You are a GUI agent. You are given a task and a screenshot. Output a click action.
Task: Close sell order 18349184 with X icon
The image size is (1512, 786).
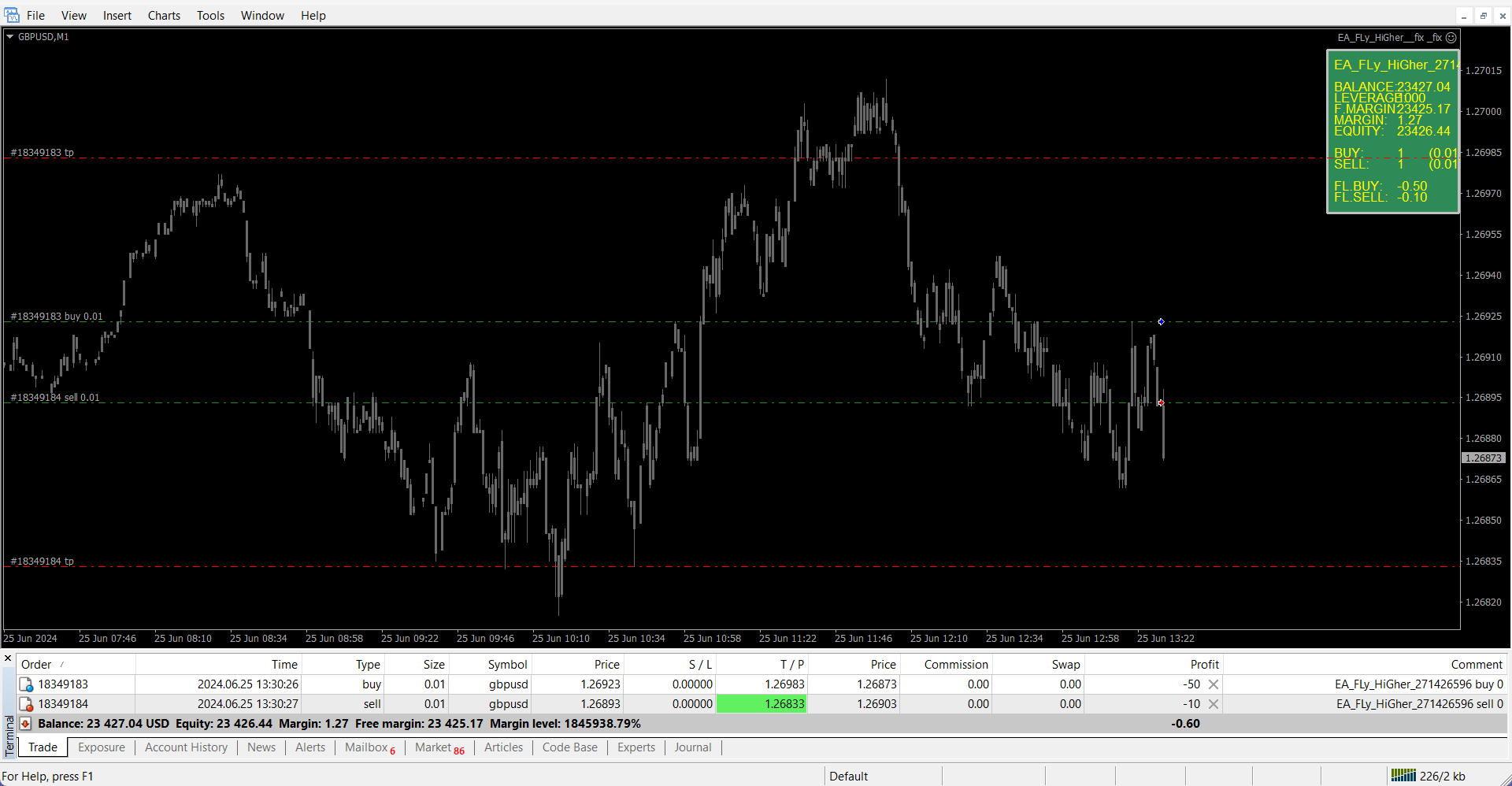[1214, 704]
